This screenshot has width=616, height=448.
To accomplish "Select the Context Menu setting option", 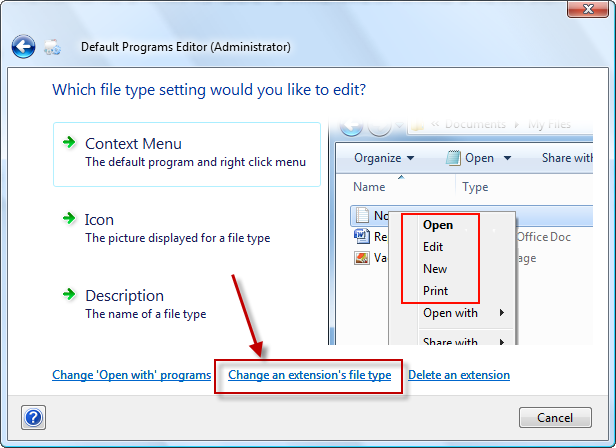I will coord(187,154).
